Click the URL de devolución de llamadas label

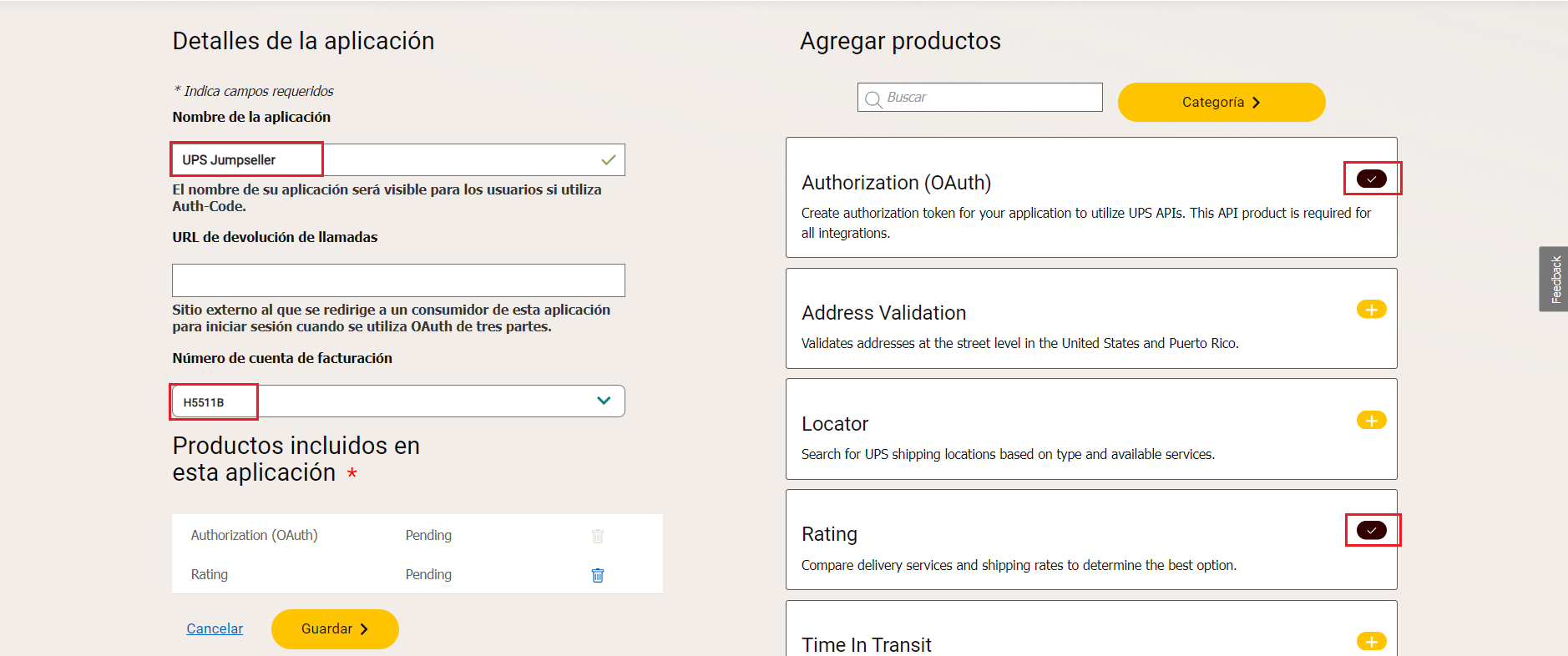click(275, 237)
